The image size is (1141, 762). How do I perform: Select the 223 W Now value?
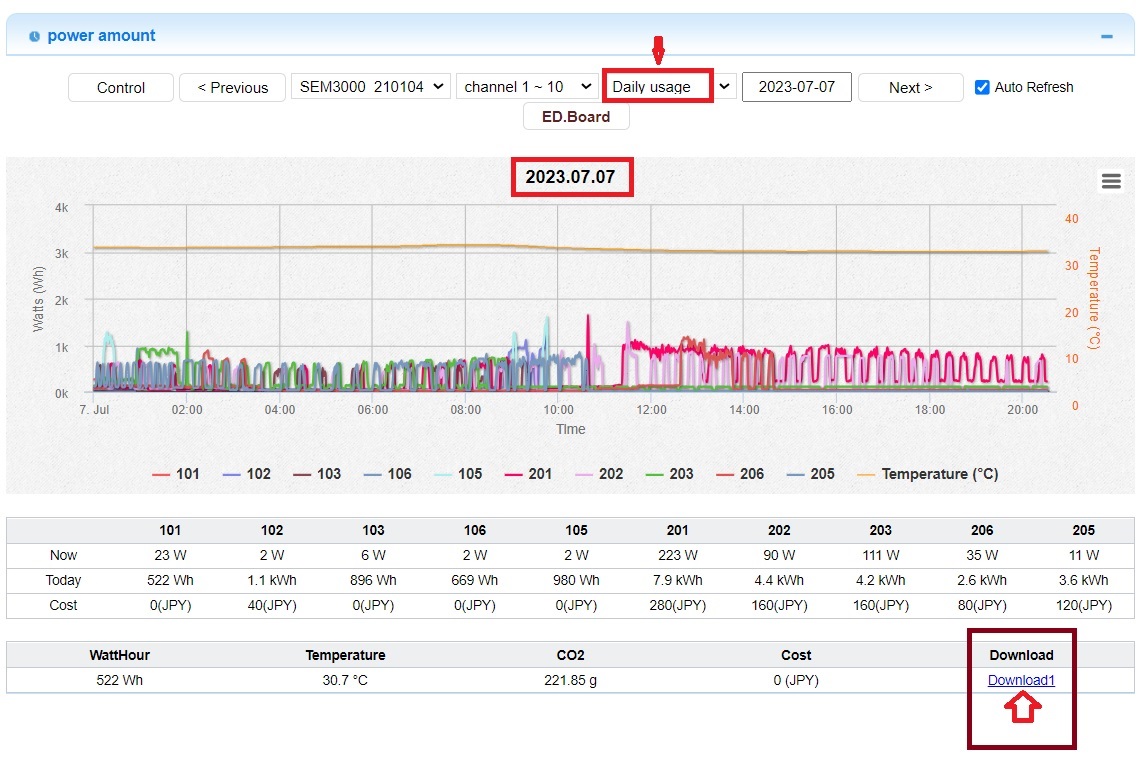[x=677, y=555]
